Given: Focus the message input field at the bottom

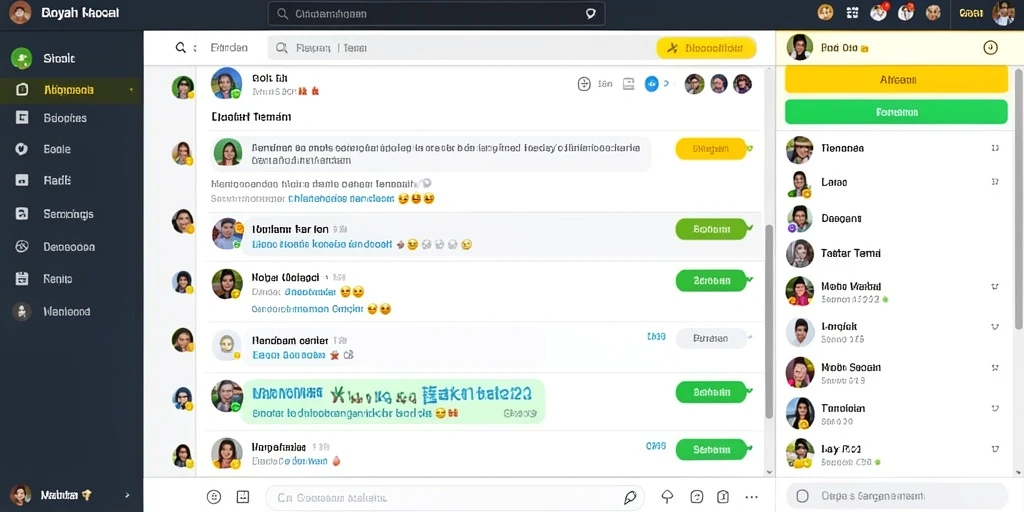Looking at the screenshot, I should pyautogui.click(x=455, y=498).
